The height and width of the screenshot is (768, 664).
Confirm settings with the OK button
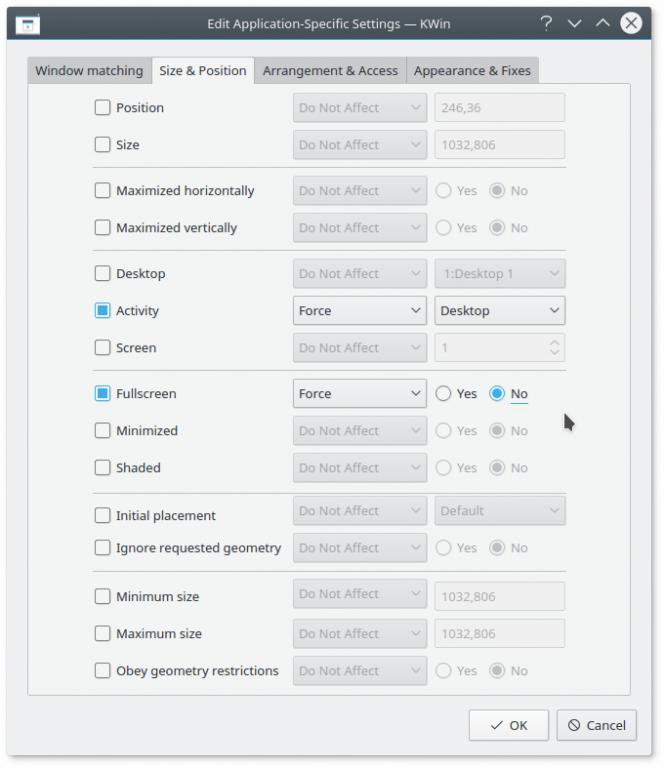click(x=509, y=725)
